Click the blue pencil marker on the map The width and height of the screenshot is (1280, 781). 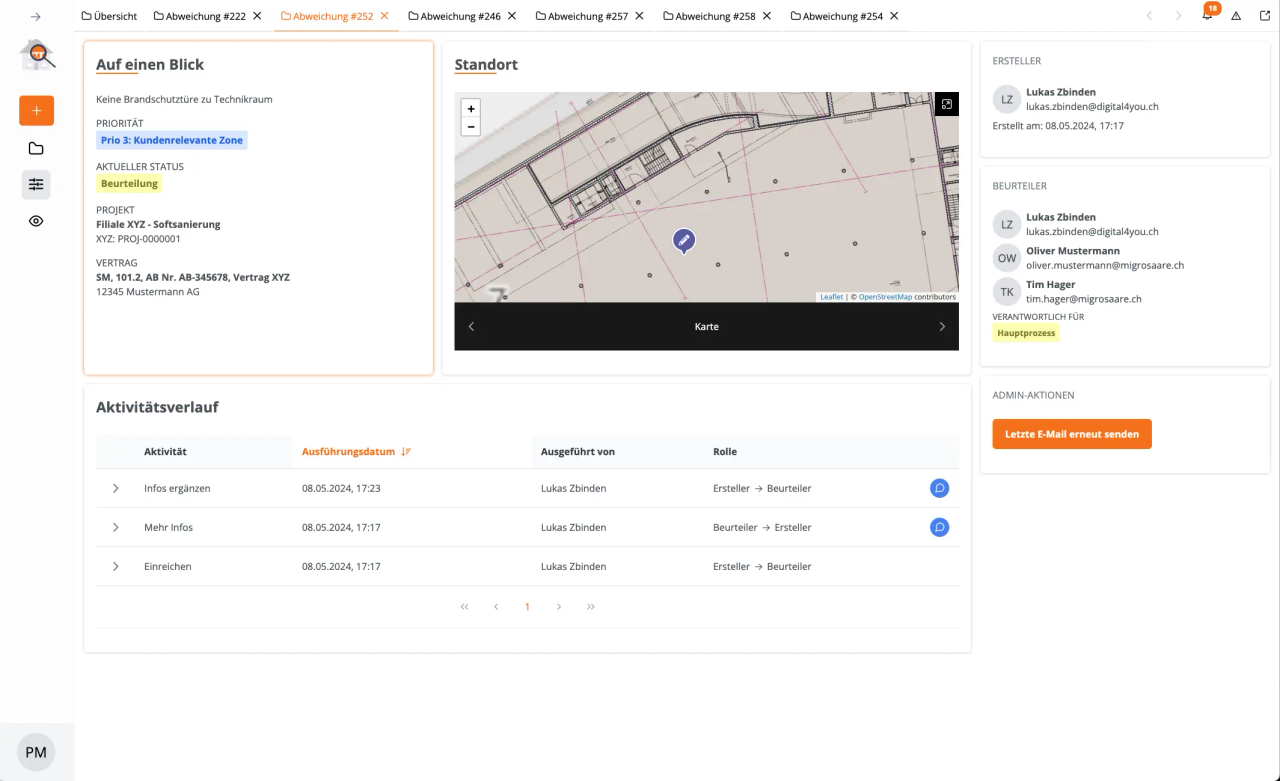pyautogui.click(x=684, y=241)
